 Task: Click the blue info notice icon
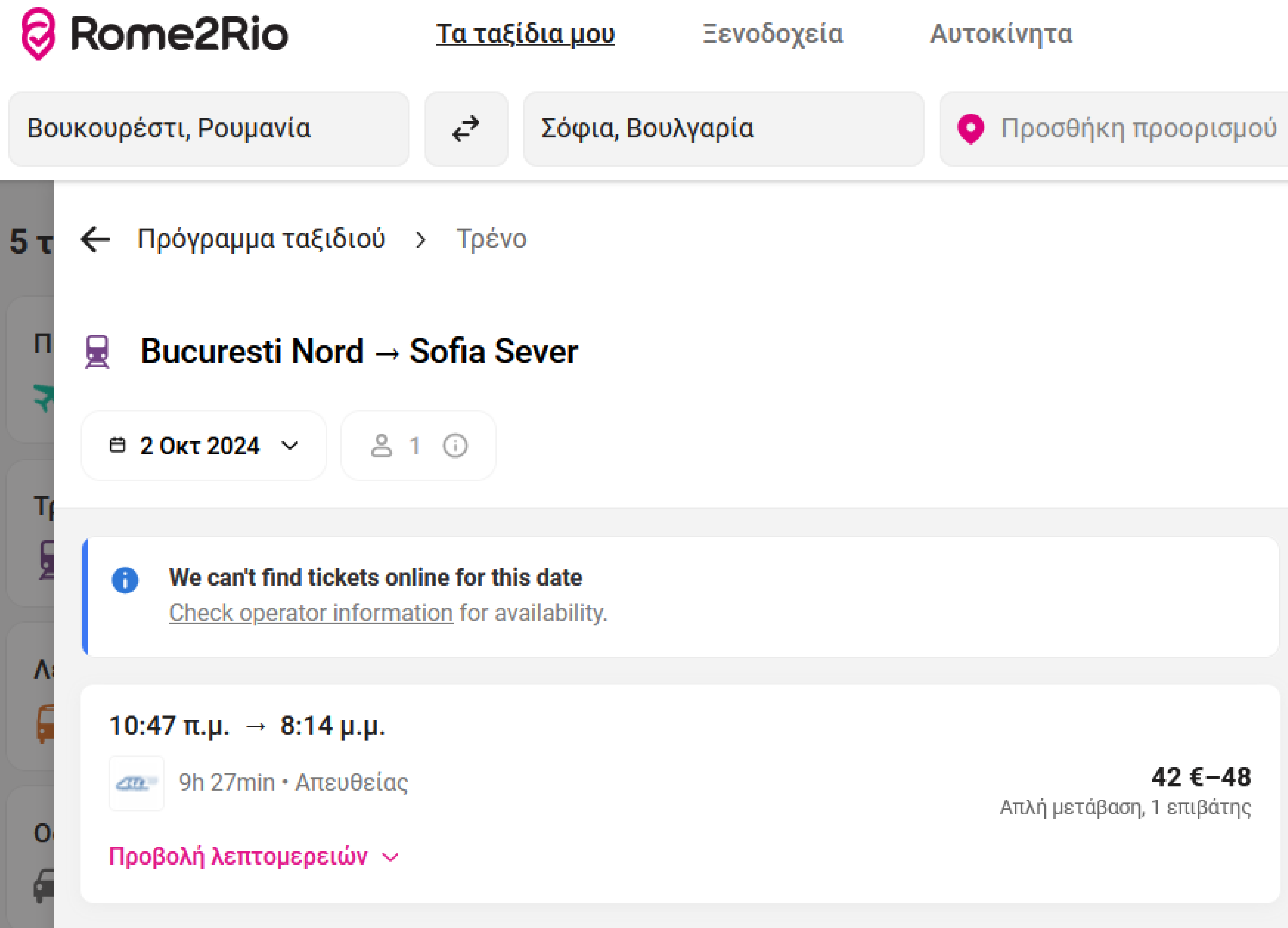(125, 580)
